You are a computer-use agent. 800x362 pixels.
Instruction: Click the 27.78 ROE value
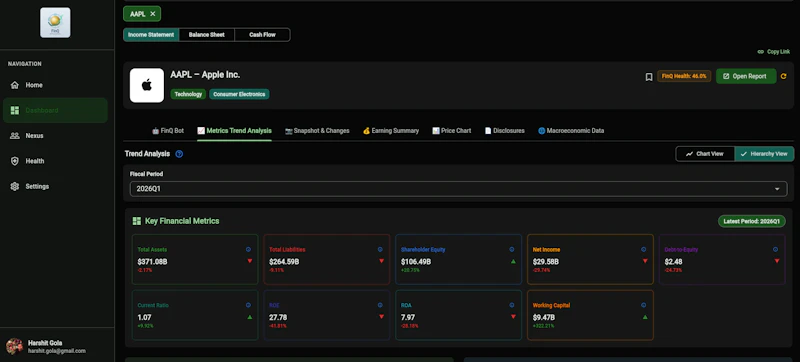tap(278, 317)
